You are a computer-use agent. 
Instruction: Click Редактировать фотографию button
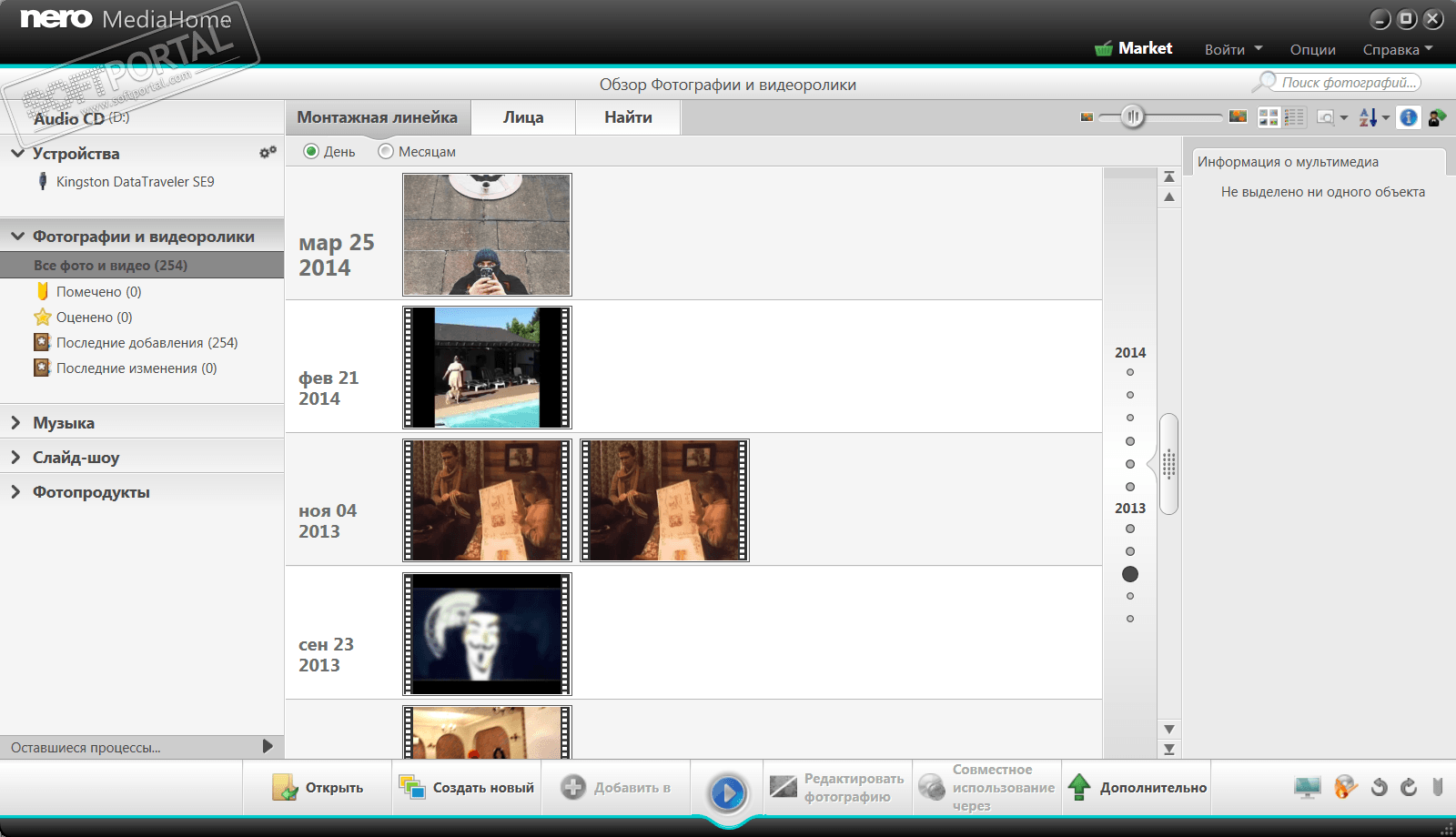(838, 788)
